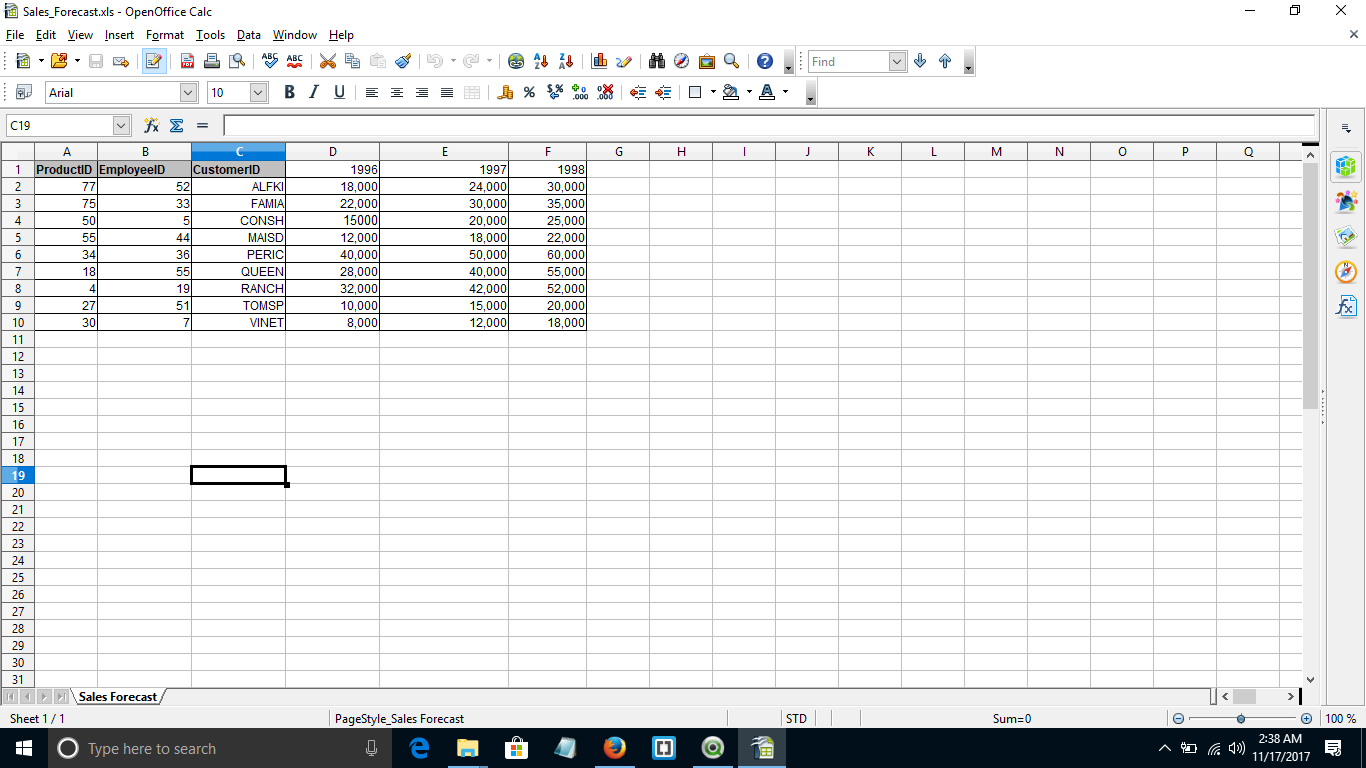Toggle Underline formatting
This screenshot has height=768, width=1366.
click(x=339, y=93)
